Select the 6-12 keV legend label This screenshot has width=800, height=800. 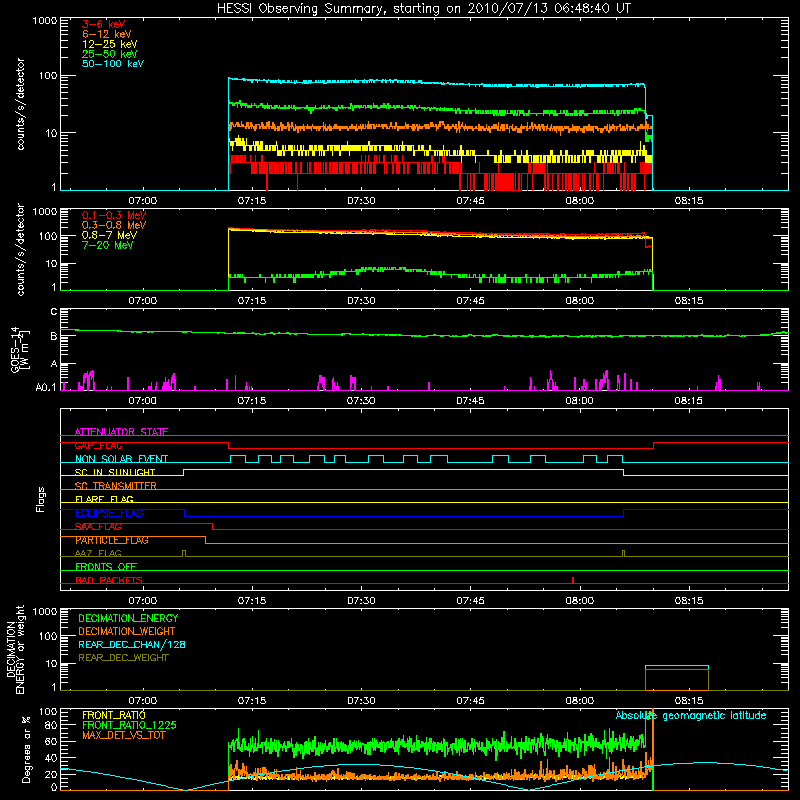coord(107,34)
